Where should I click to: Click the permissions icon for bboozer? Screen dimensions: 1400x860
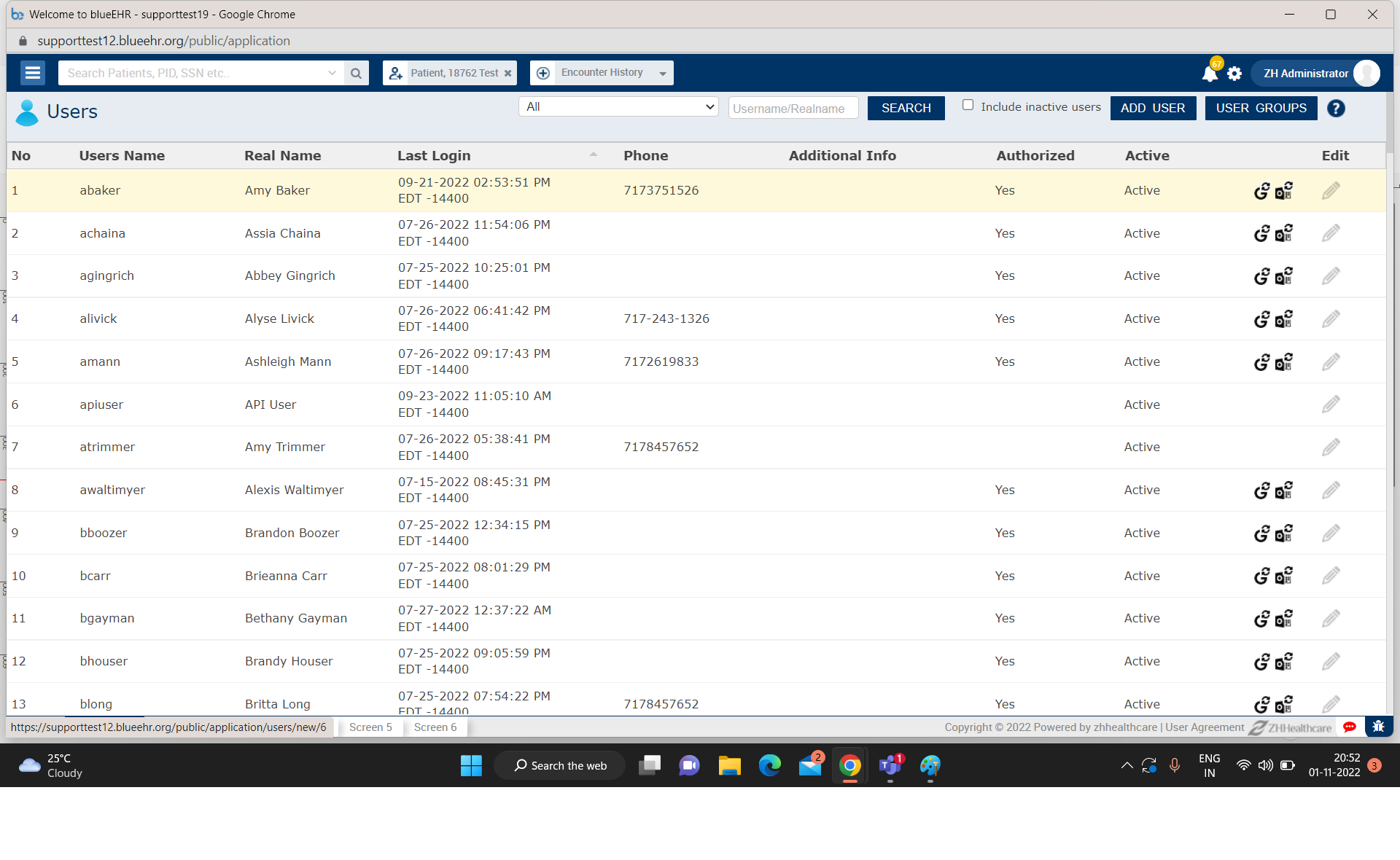point(1284,532)
